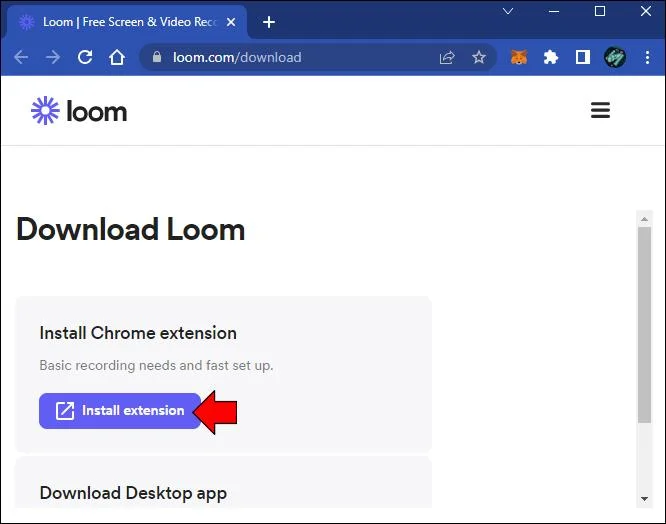Click the Download Desktop app heading
The image size is (666, 524).
[x=133, y=493]
